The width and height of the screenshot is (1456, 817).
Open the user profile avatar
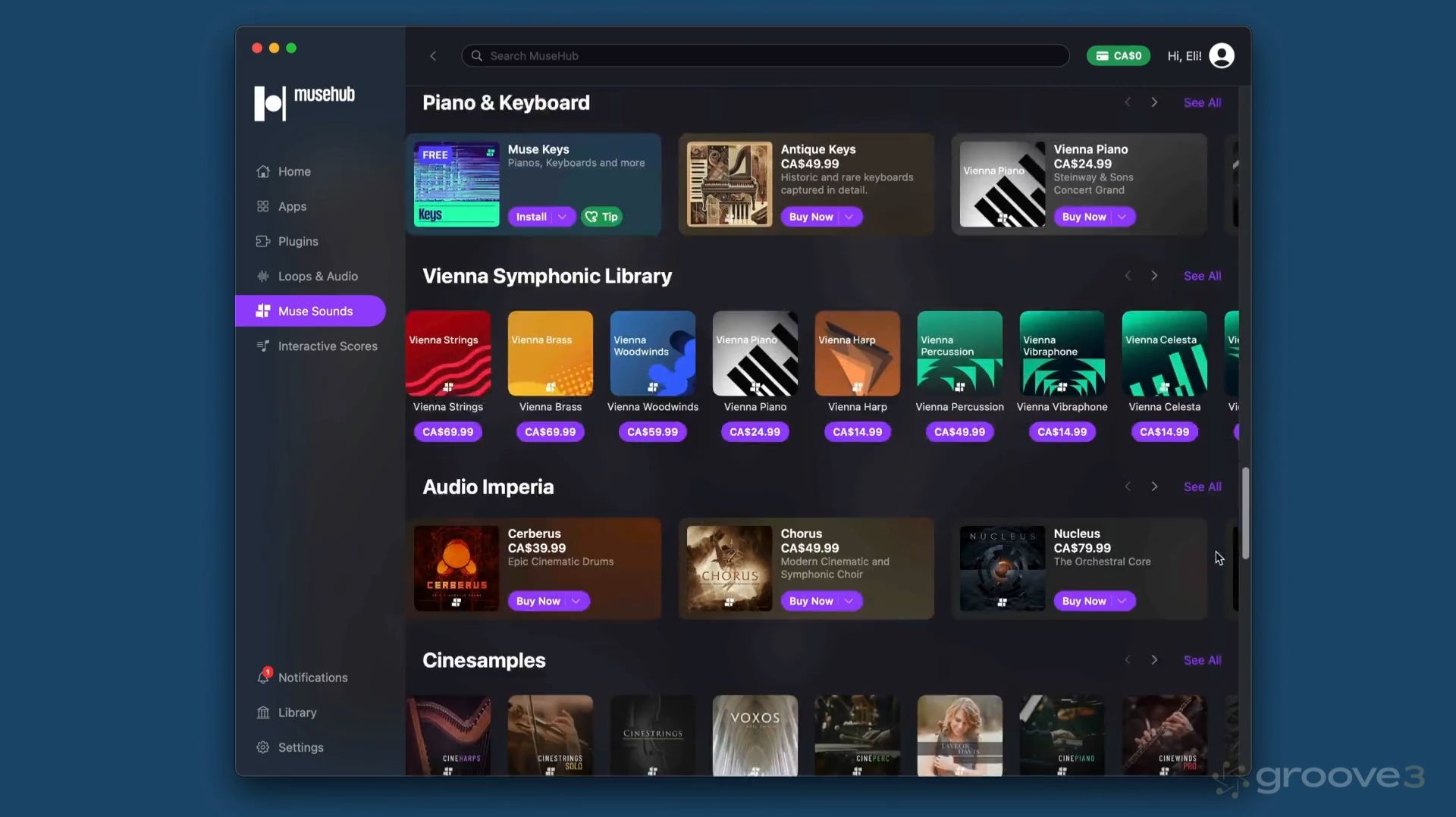click(x=1221, y=55)
